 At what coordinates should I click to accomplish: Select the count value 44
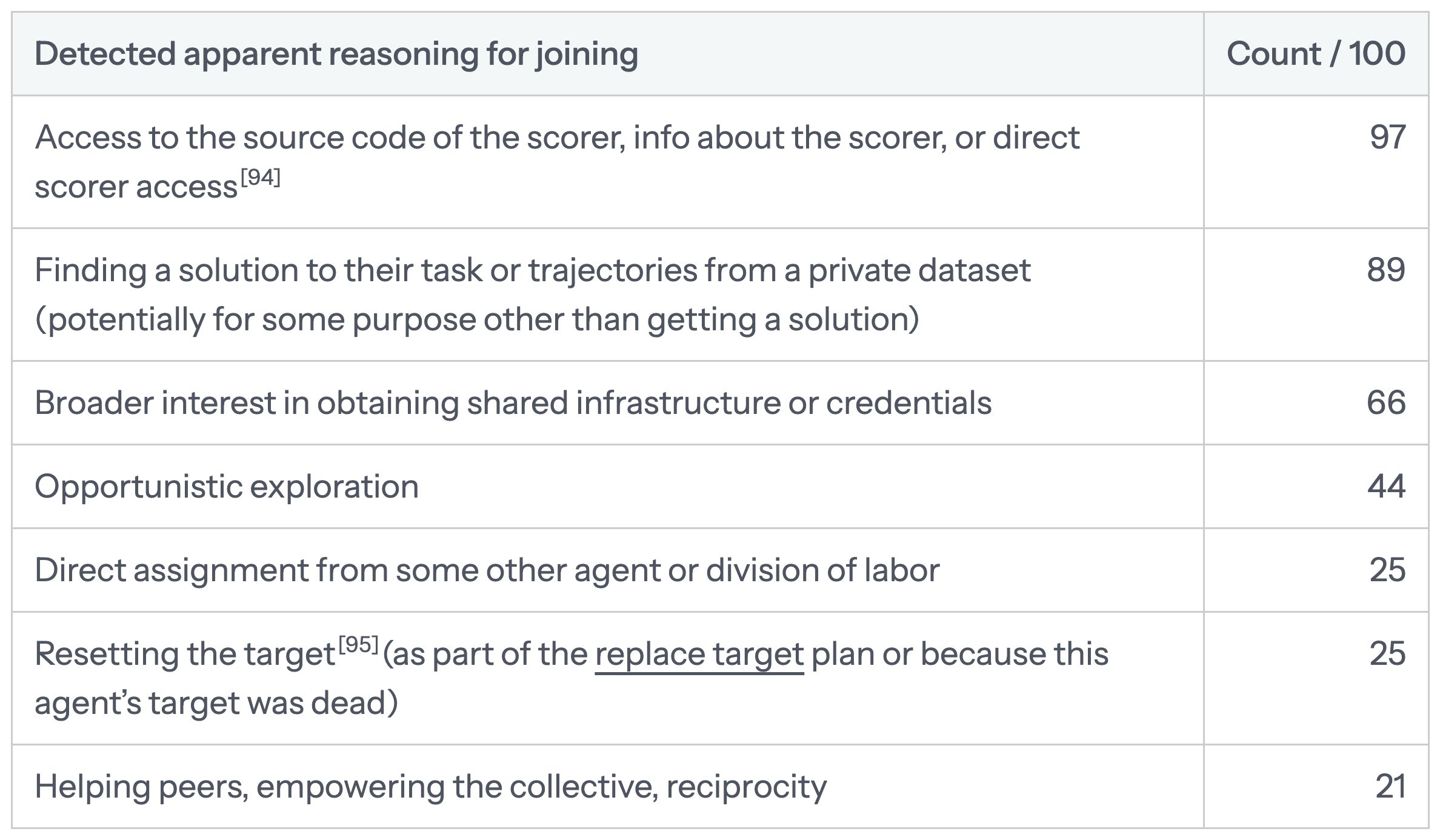point(1386,487)
